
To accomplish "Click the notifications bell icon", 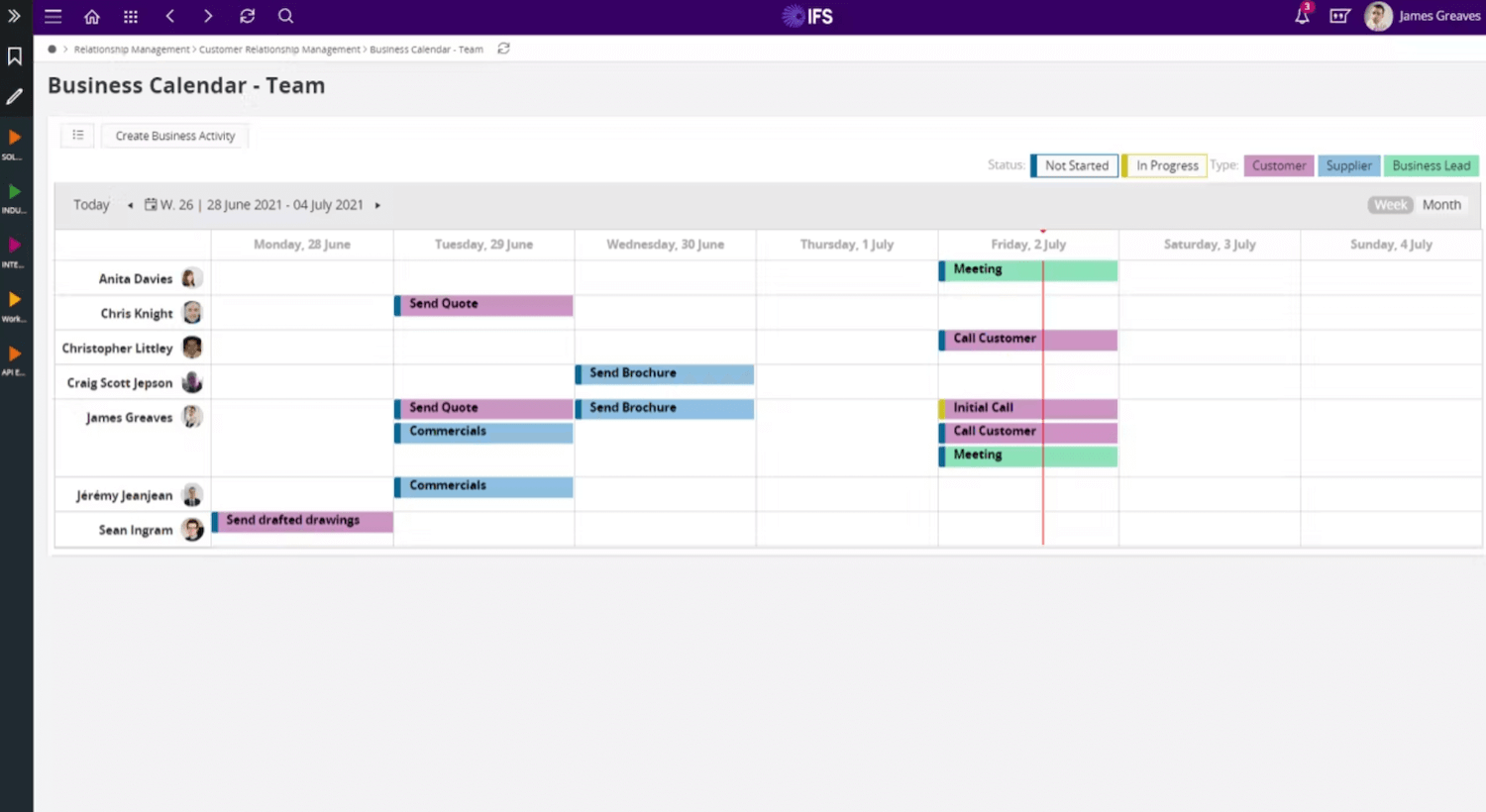I will click(1301, 16).
